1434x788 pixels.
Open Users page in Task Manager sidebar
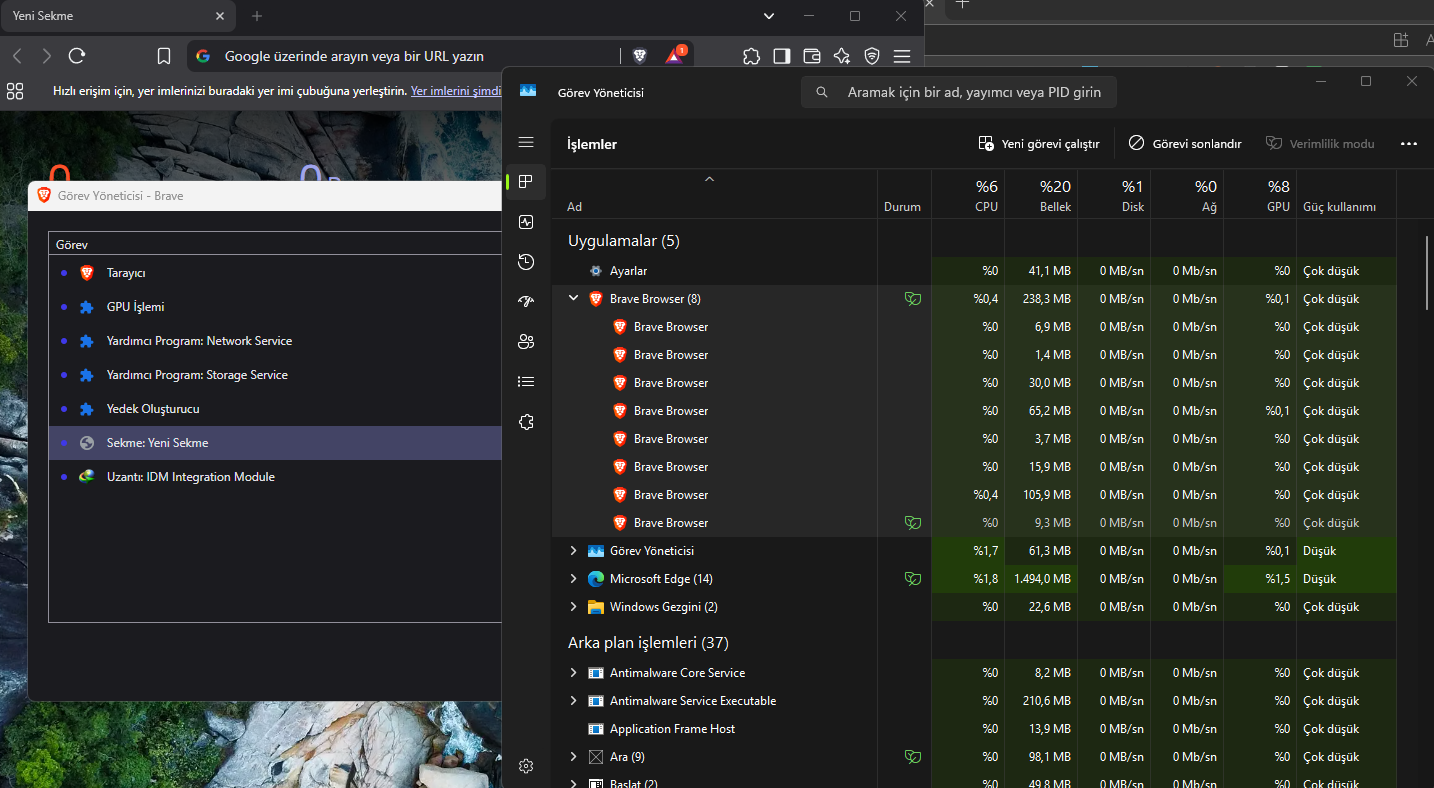(526, 342)
